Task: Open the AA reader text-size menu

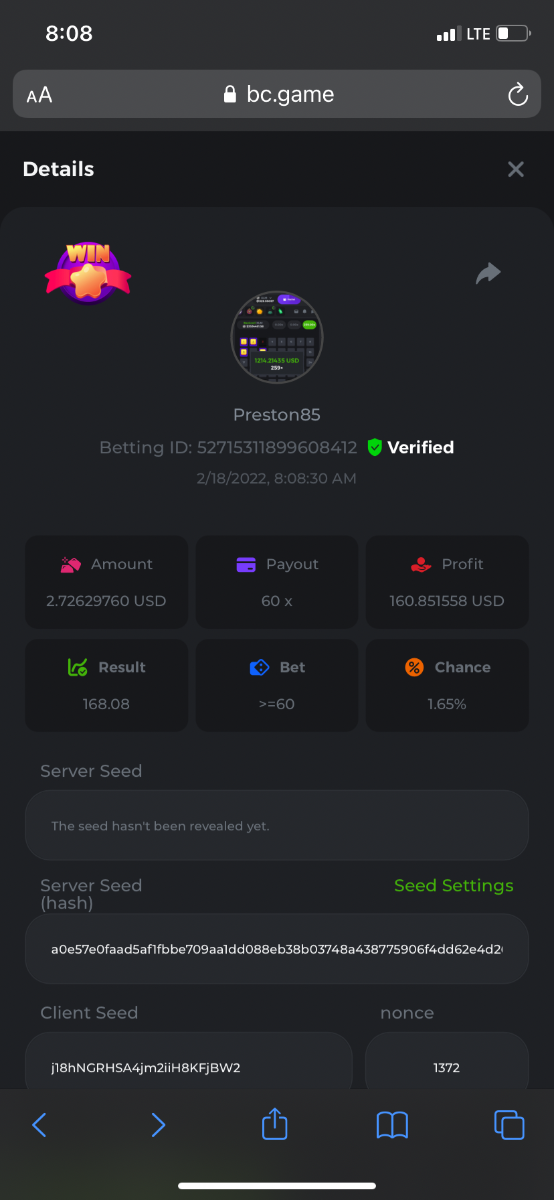Action: 39,95
